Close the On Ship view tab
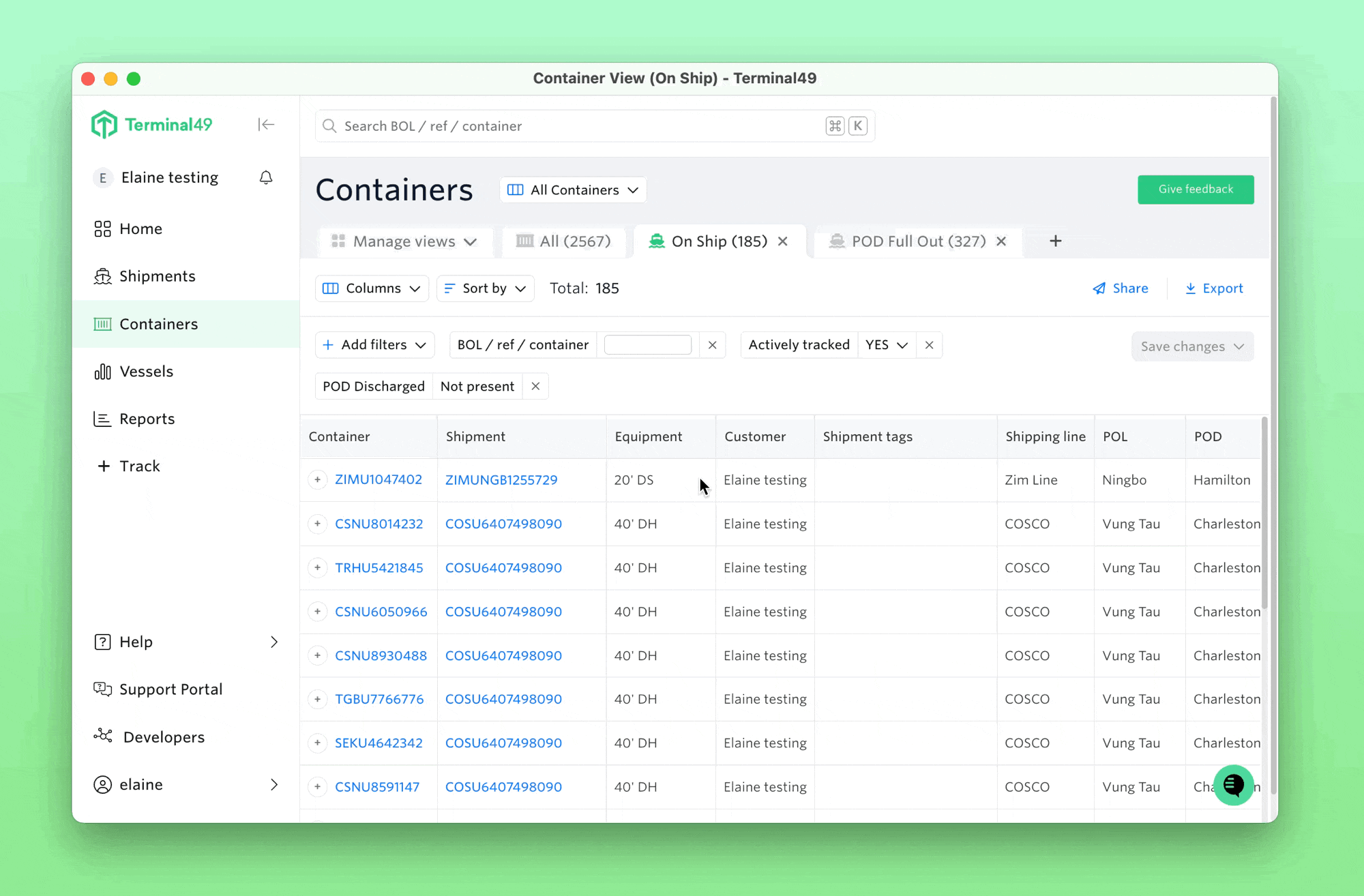Screen dimensions: 1364x896 (783, 241)
